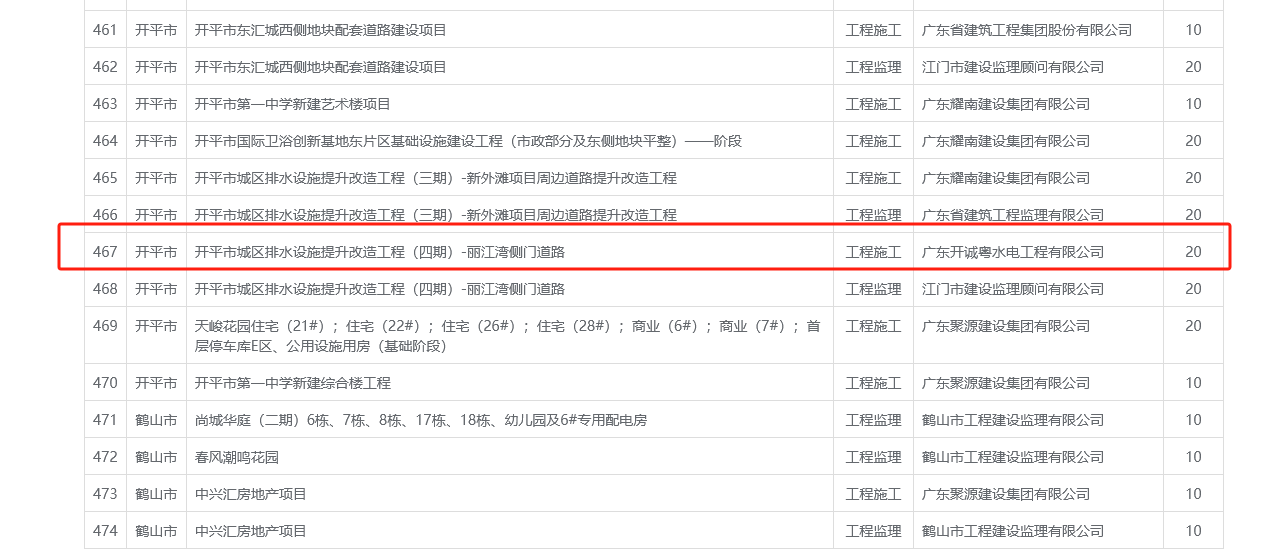Select 中兴汇房地产项目 in row 474
Screen dimensions: 1285x549
tap(250, 531)
